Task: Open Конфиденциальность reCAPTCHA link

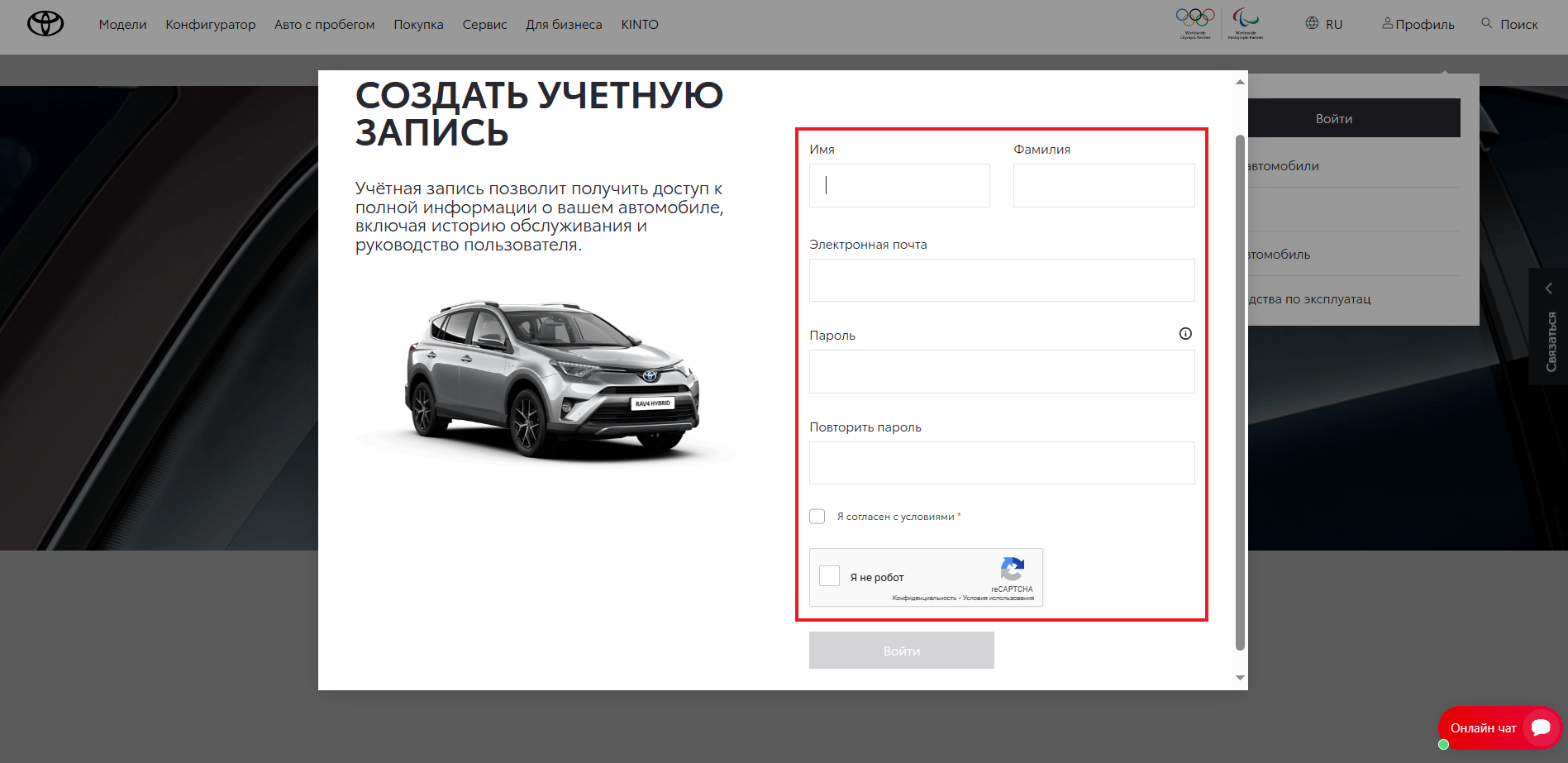Action: click(x=924, y=598)
